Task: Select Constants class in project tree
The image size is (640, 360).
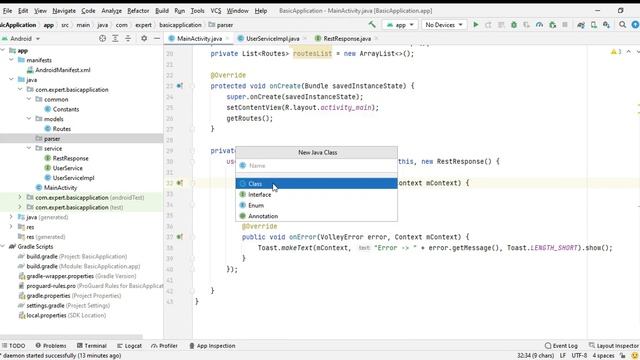Action: pyautogui.click(x=66, y=109)
